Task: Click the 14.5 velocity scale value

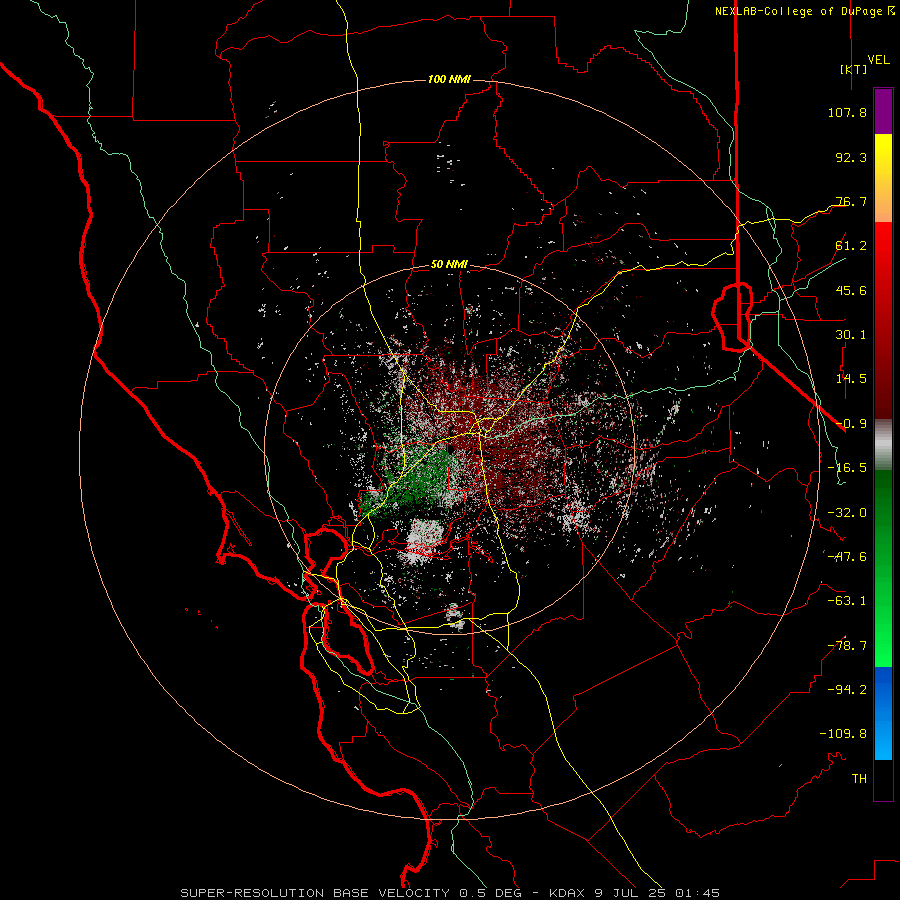Action: tap(851, 379)
